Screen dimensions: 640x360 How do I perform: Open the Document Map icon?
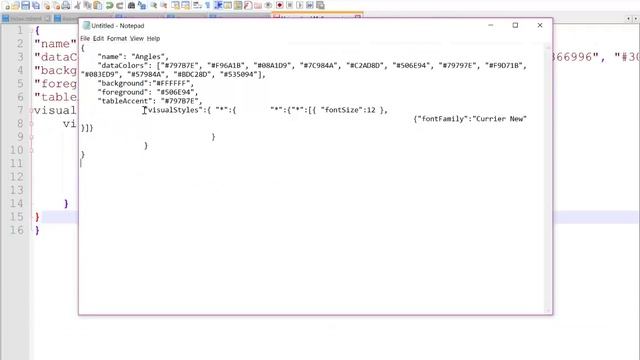tap(238, 5)
